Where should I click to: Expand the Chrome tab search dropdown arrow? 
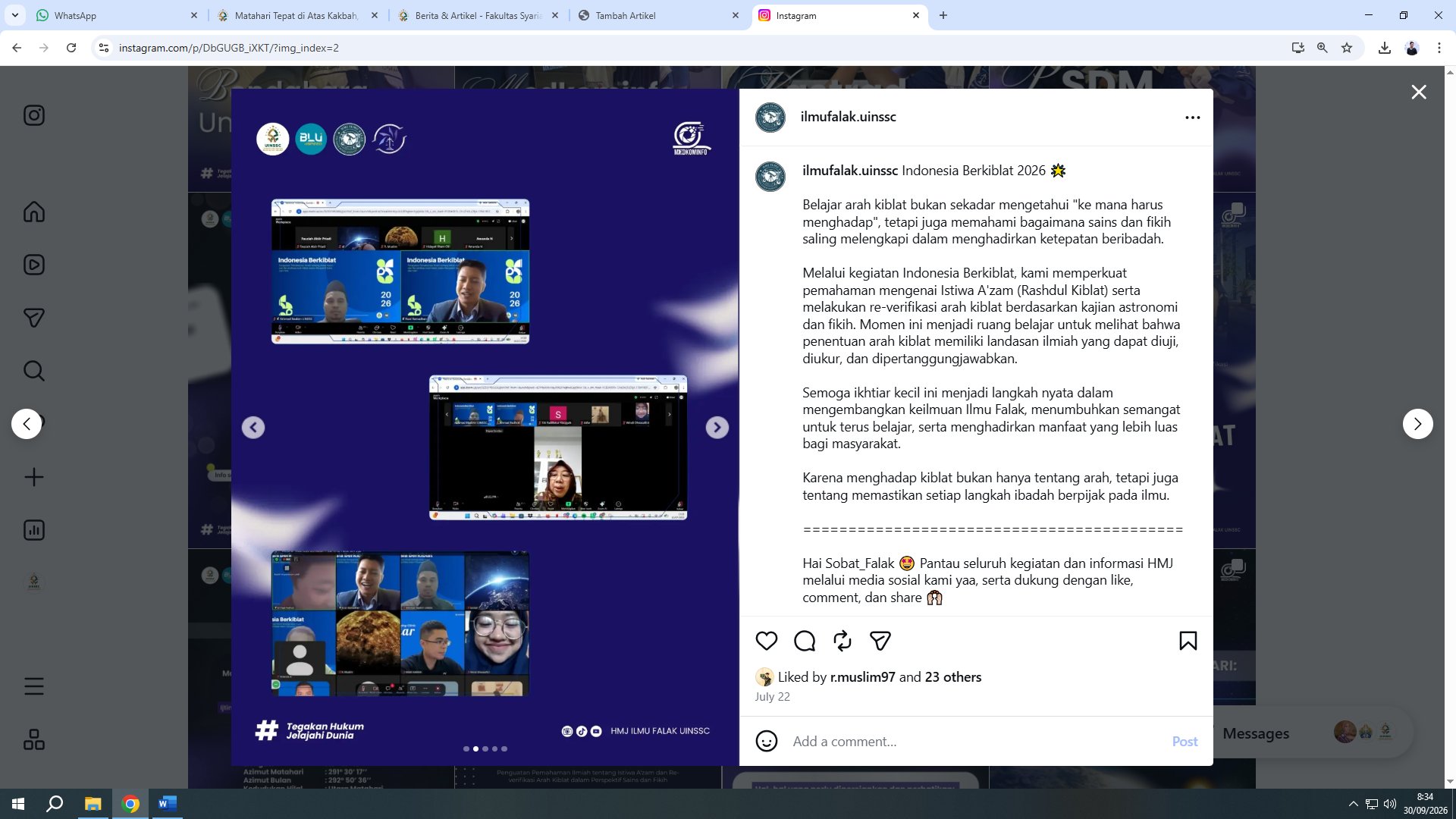pyautogui.click(x=15, y=15)
